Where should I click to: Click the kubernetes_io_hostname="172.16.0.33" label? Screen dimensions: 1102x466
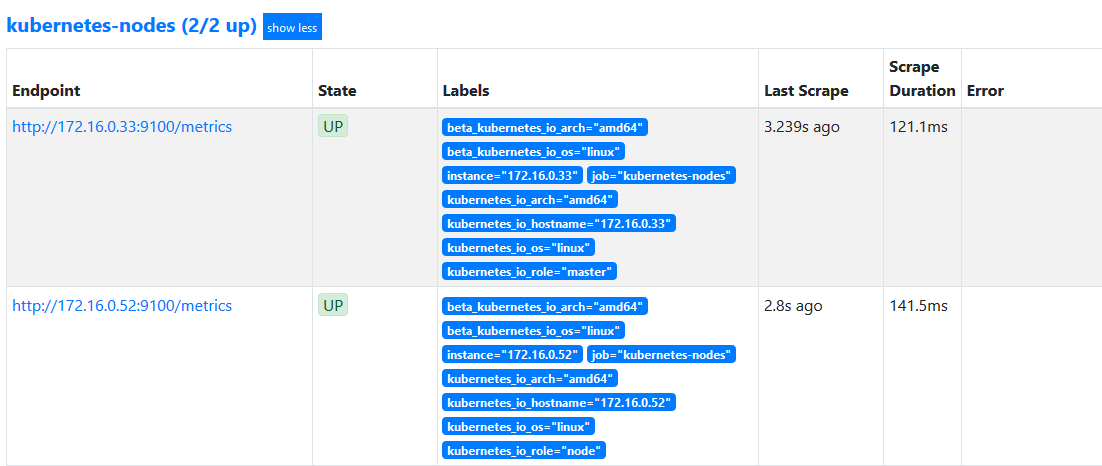pos(559,223)
